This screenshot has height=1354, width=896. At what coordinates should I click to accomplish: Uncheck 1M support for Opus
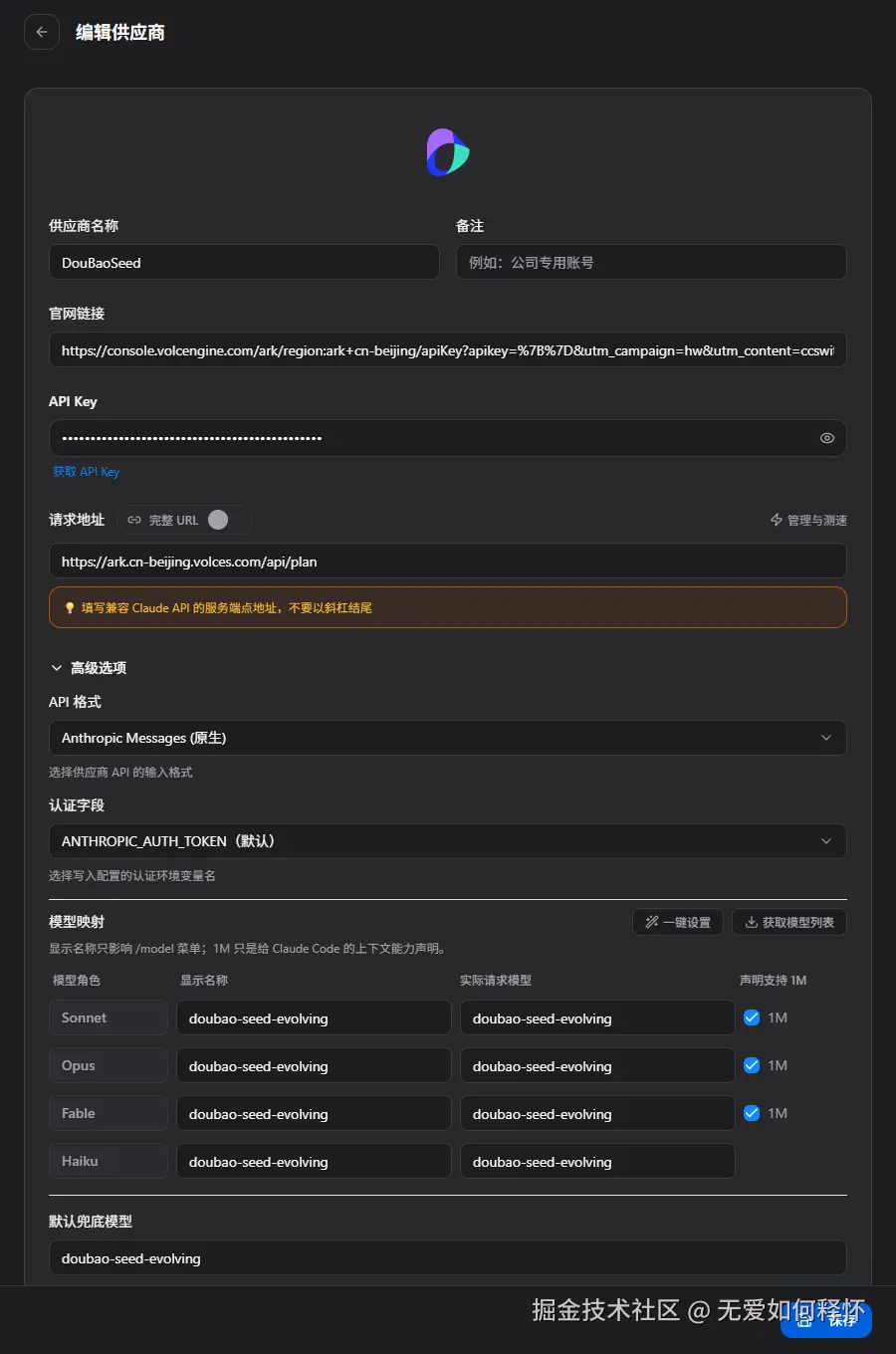pos(752,1065)
